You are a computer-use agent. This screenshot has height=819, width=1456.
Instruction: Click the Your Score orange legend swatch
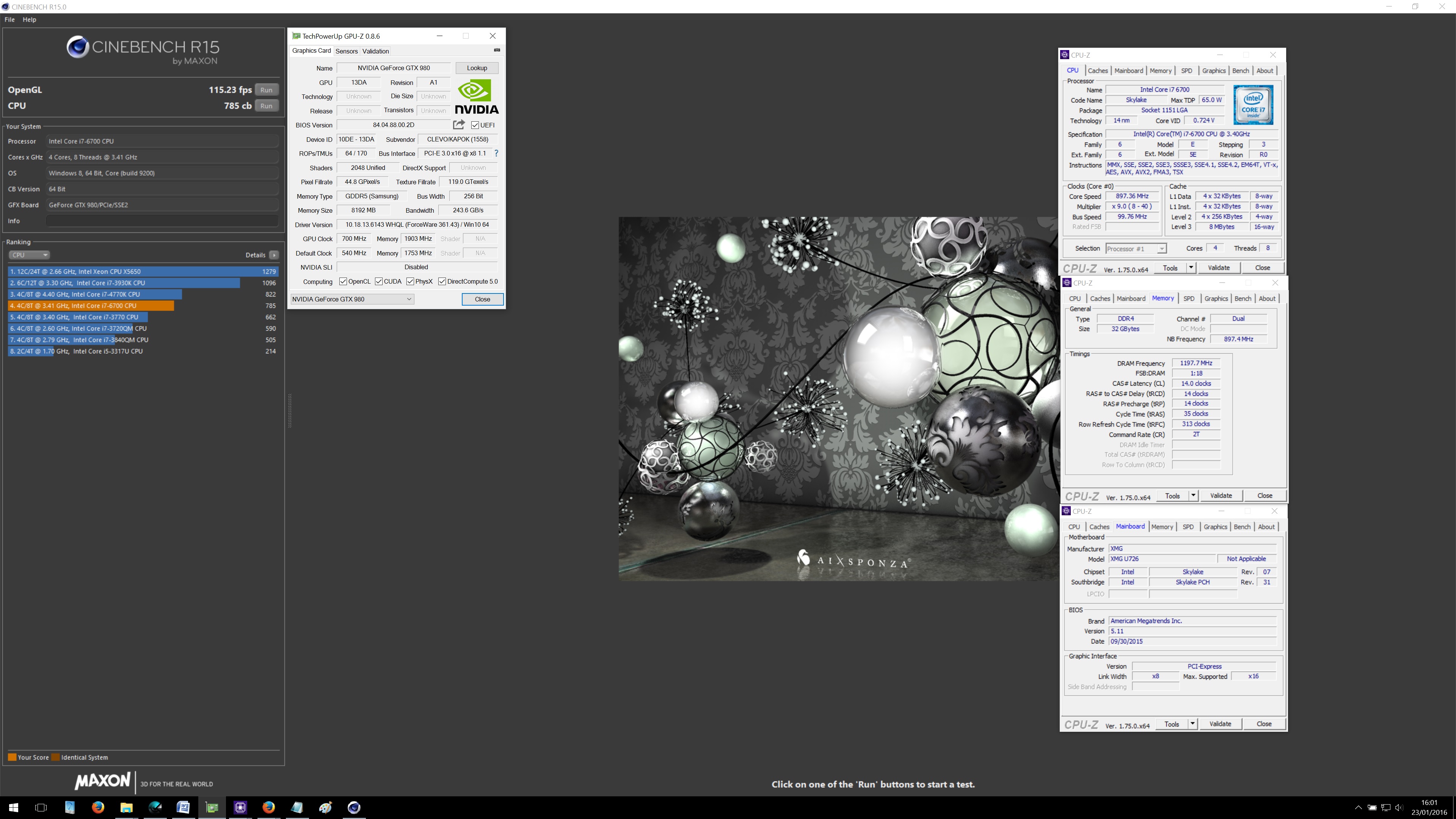click(x=12, y=757)
